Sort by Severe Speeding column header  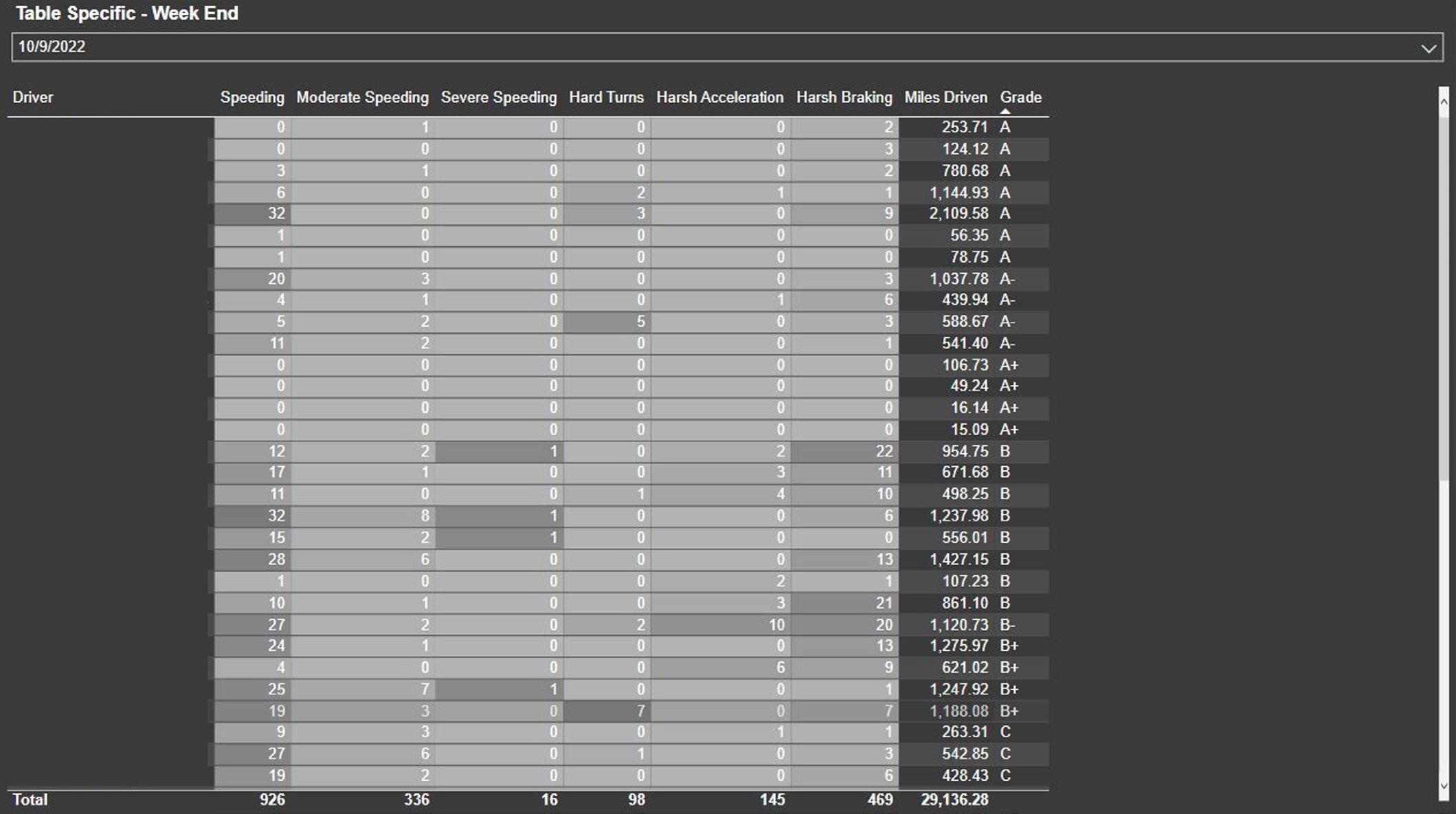click(x=498, y=97)
